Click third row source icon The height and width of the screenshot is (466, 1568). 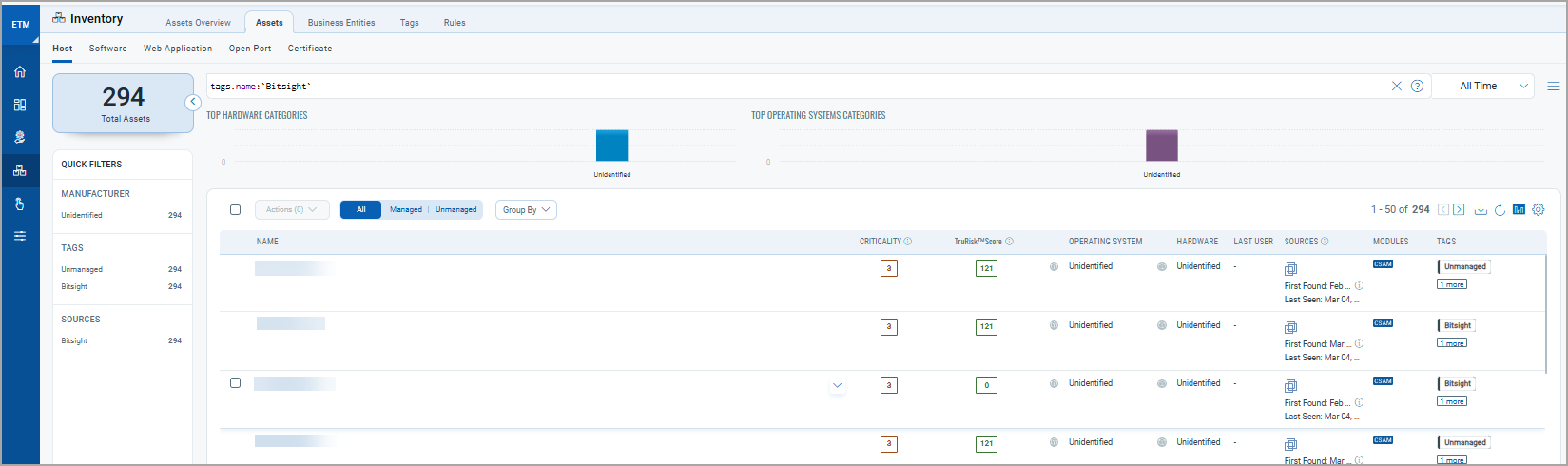[x=1290, y=386]
